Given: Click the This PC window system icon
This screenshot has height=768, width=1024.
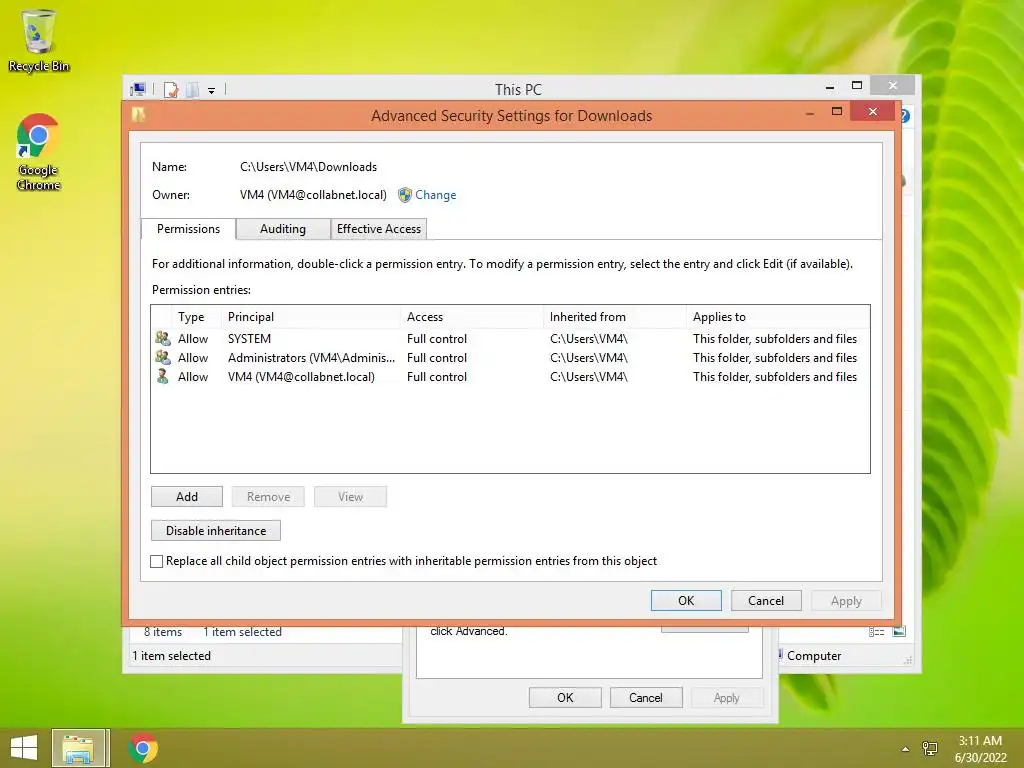Looking at the screenshot, I should tap(138, 89).
